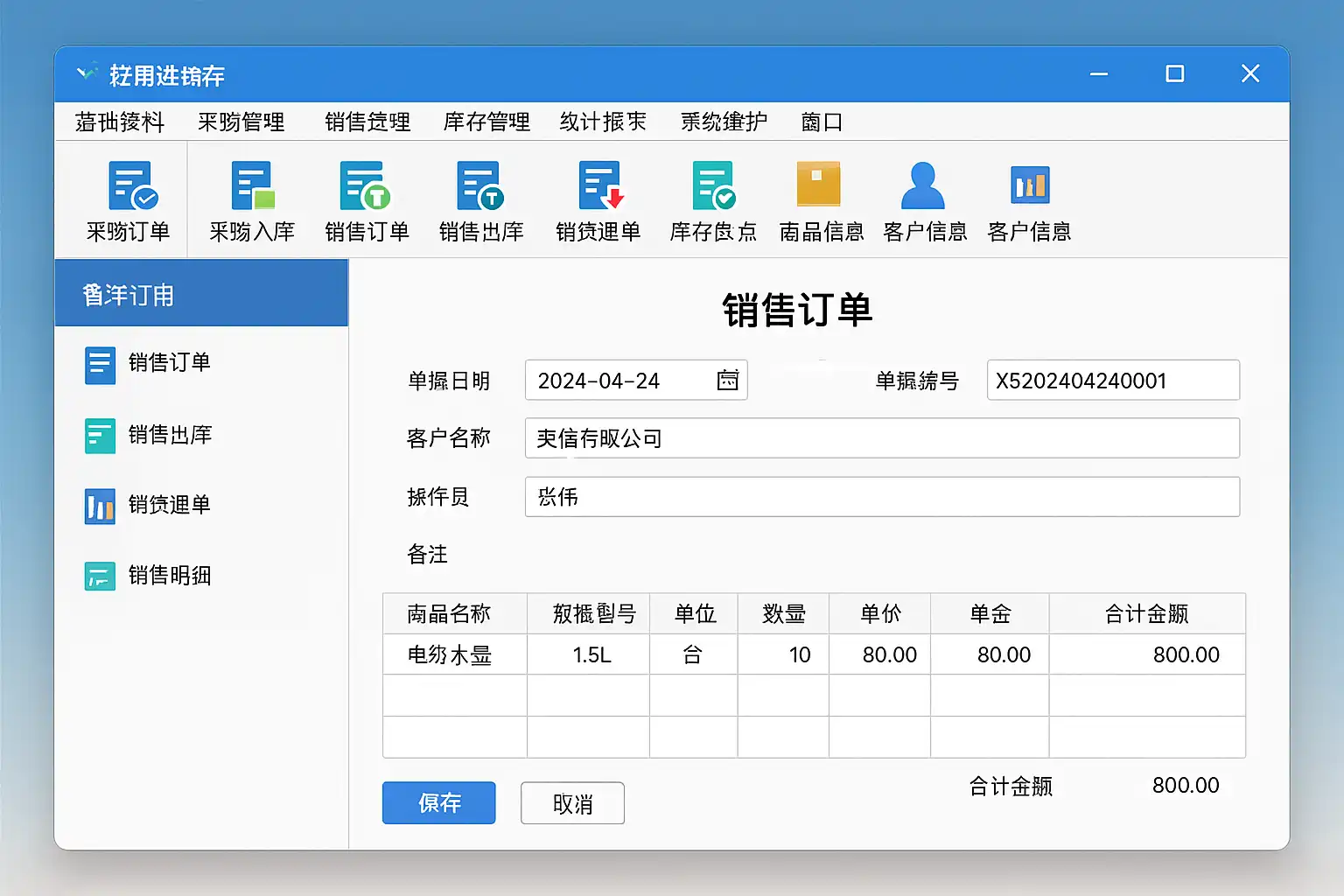Screen dimensions: 1344x896
Task: Open the calendar picker in the date field
Action: [727, 380]
